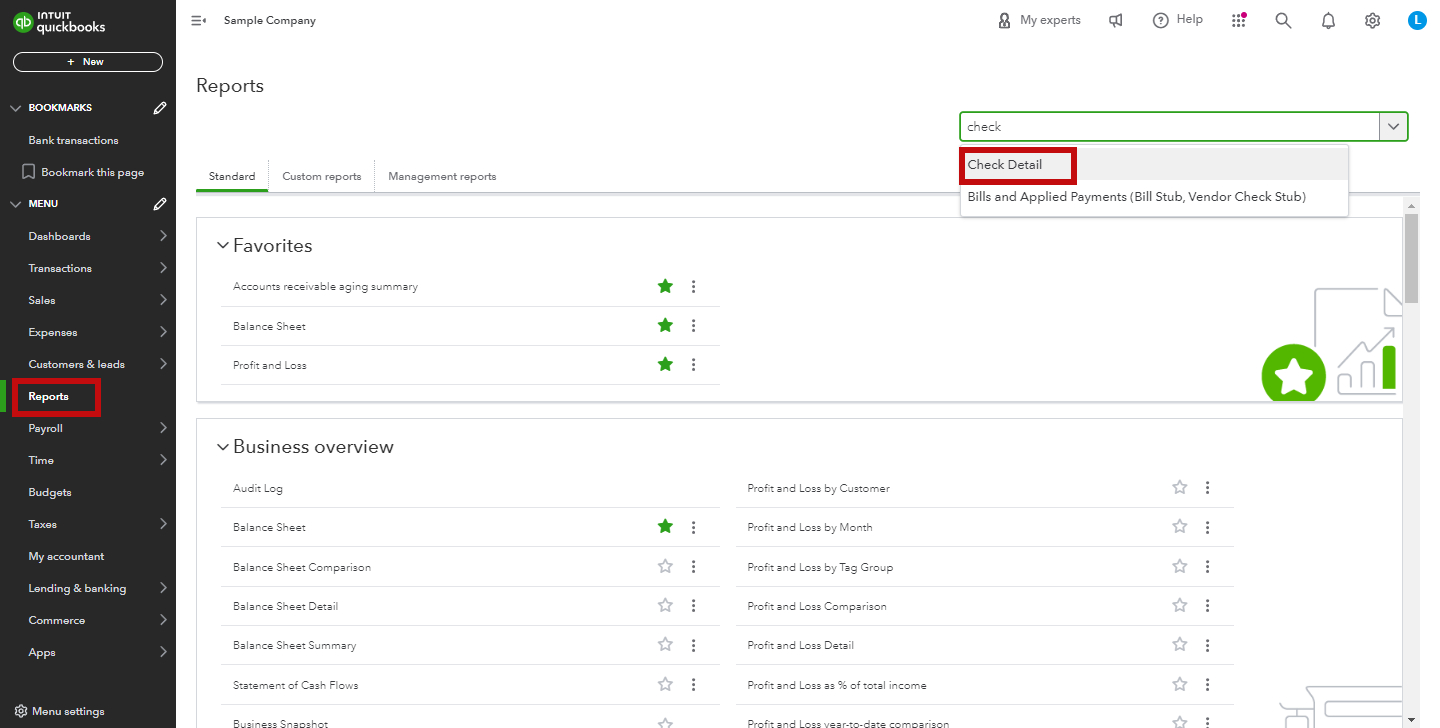Click the report search field containing 'check'
1440x728 pixels.
click(1170, 127)
